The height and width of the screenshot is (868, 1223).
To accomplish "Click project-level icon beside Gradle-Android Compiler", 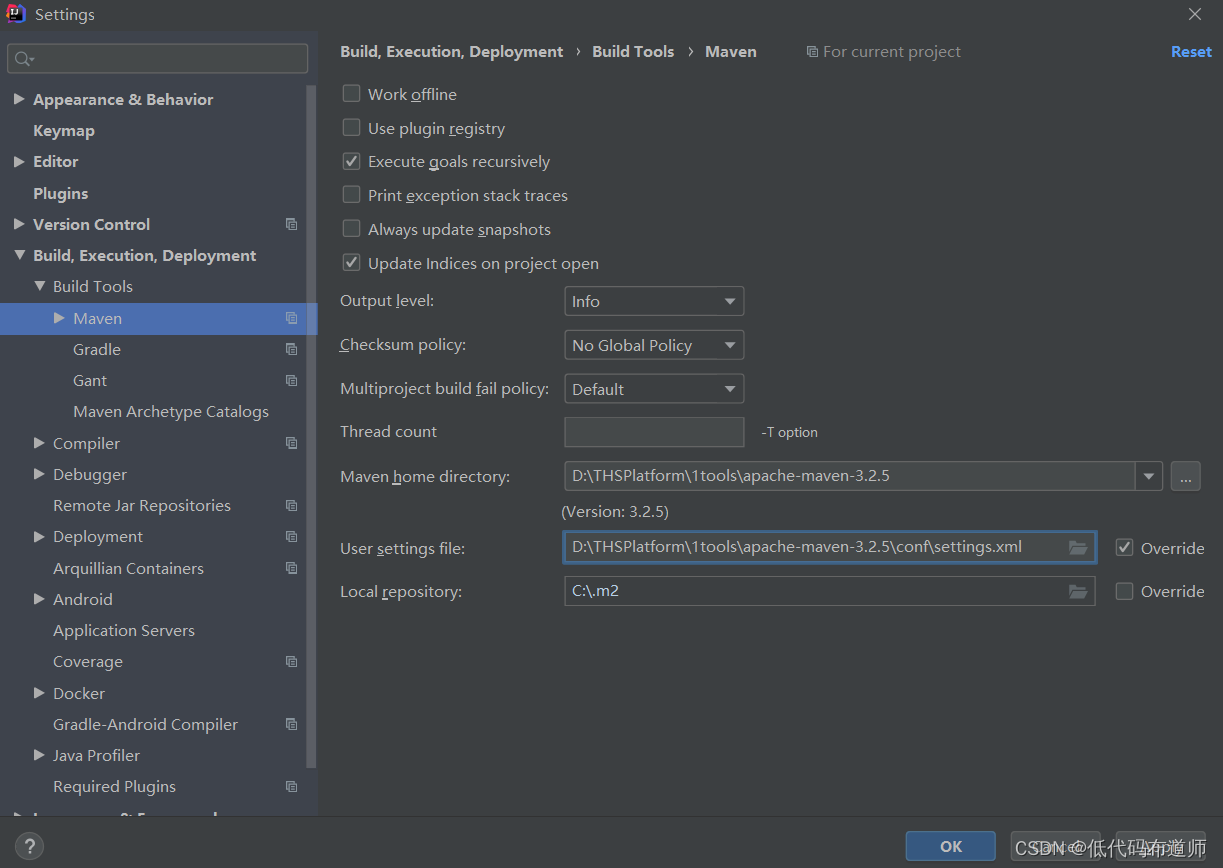I will tap(291, 724).
